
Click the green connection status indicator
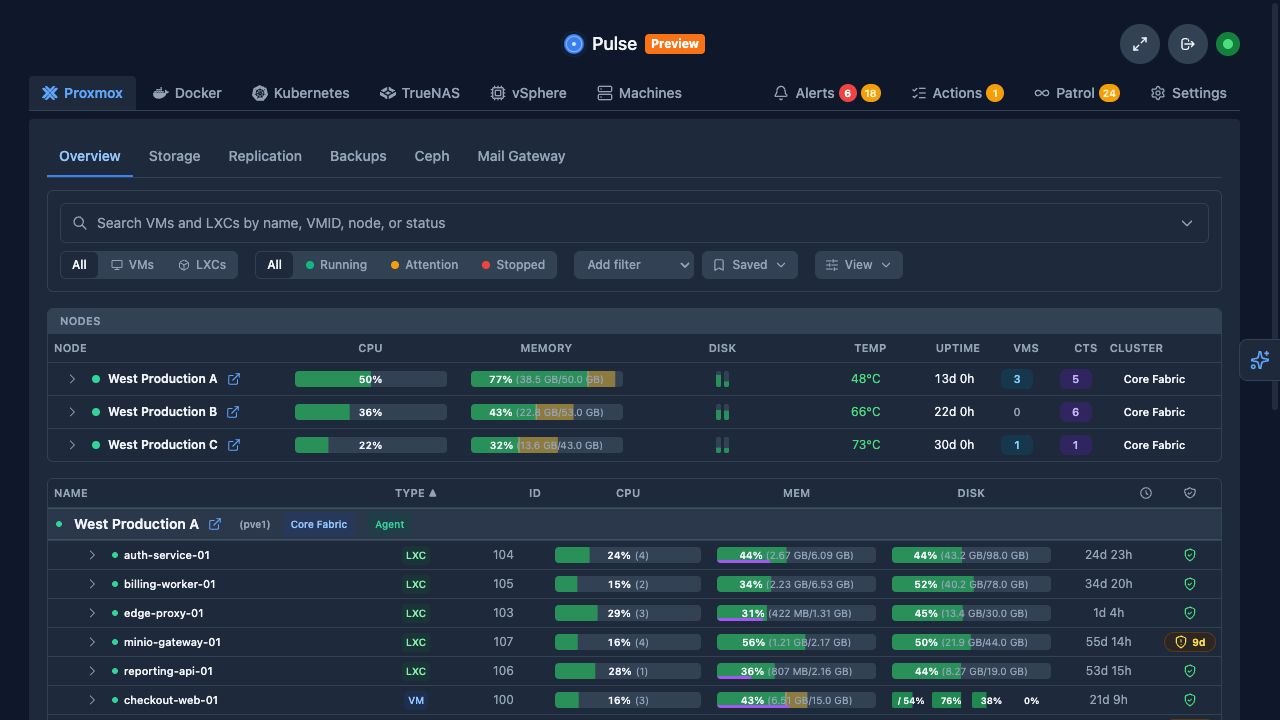(x=1228, y=44)
